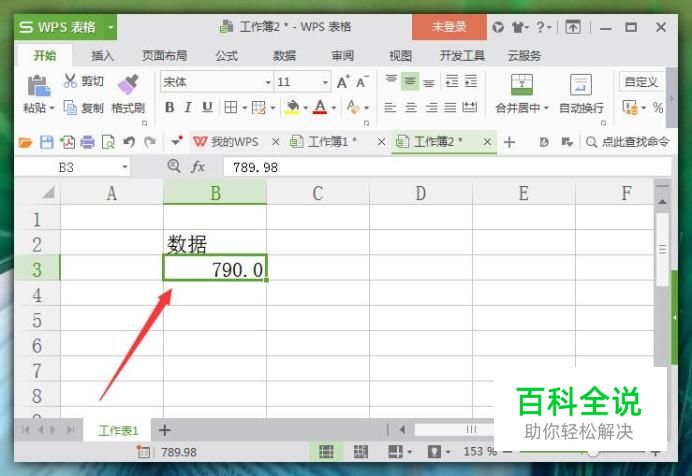Expand the Paste options arrow
692x476 pixels.
click(52, 108)
